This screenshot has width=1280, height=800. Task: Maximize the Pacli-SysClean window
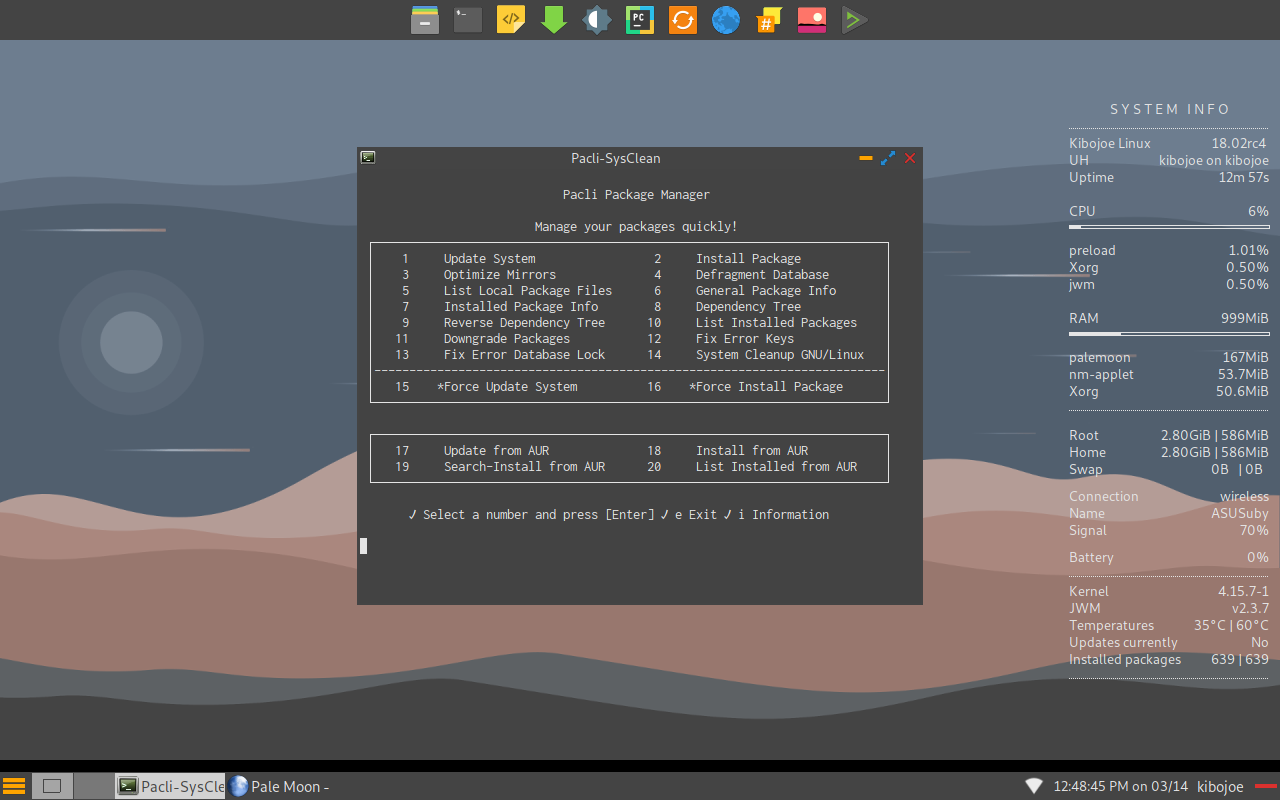(x=888, y=158)
